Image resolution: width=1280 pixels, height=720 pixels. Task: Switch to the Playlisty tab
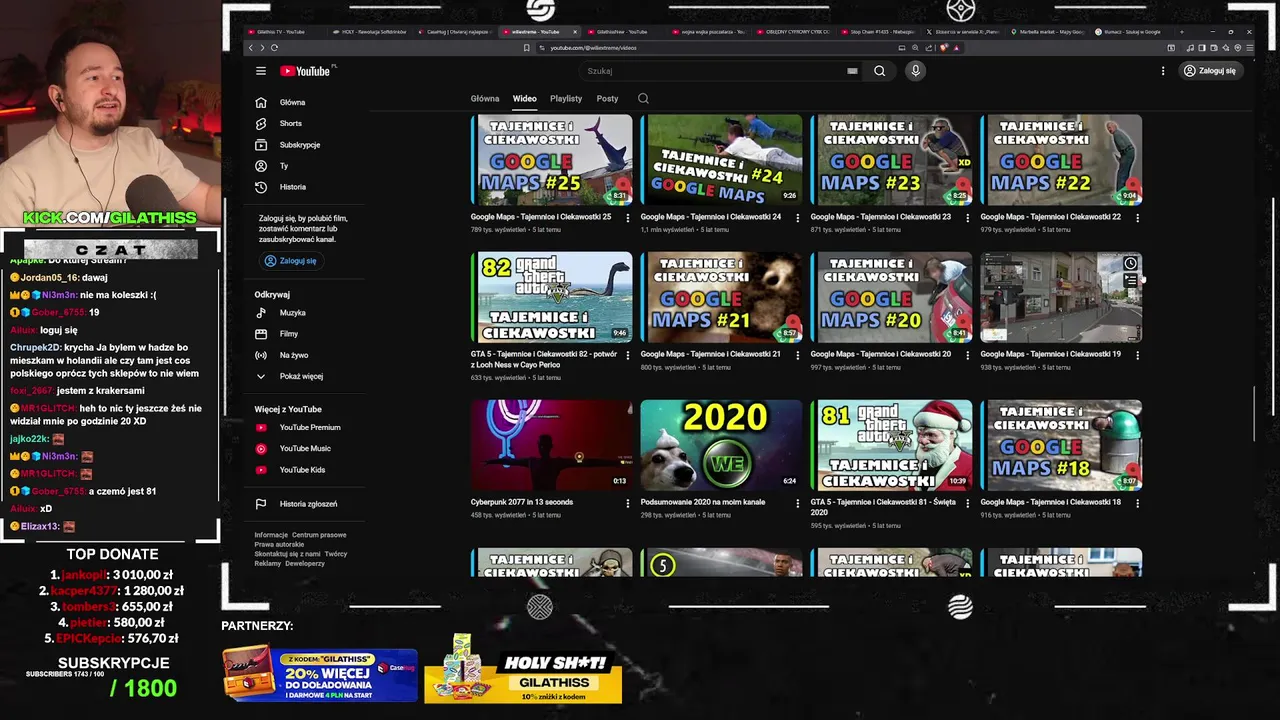click(x=566, y=98)
